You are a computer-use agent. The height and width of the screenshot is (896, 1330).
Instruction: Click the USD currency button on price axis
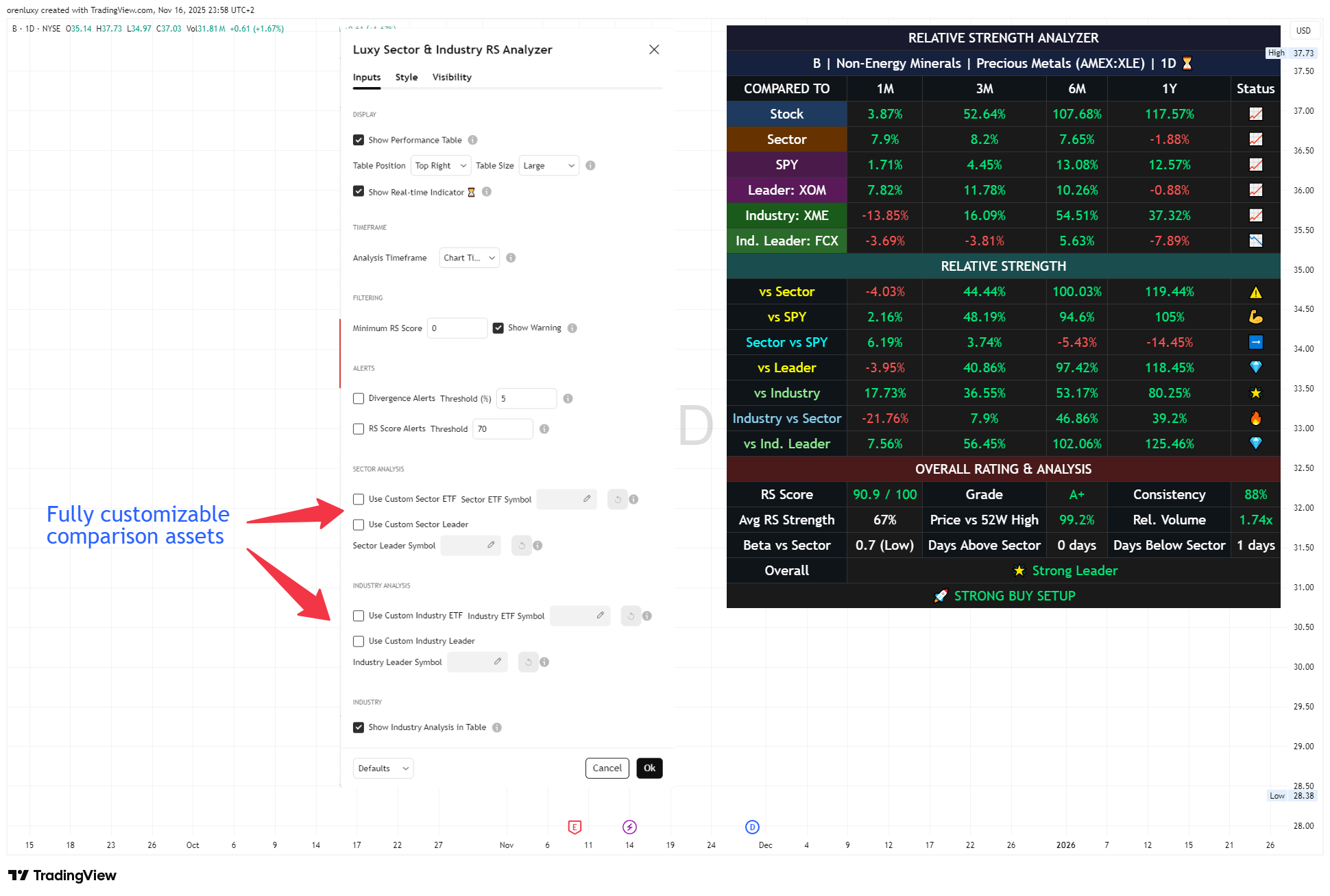pos(1303,31)
